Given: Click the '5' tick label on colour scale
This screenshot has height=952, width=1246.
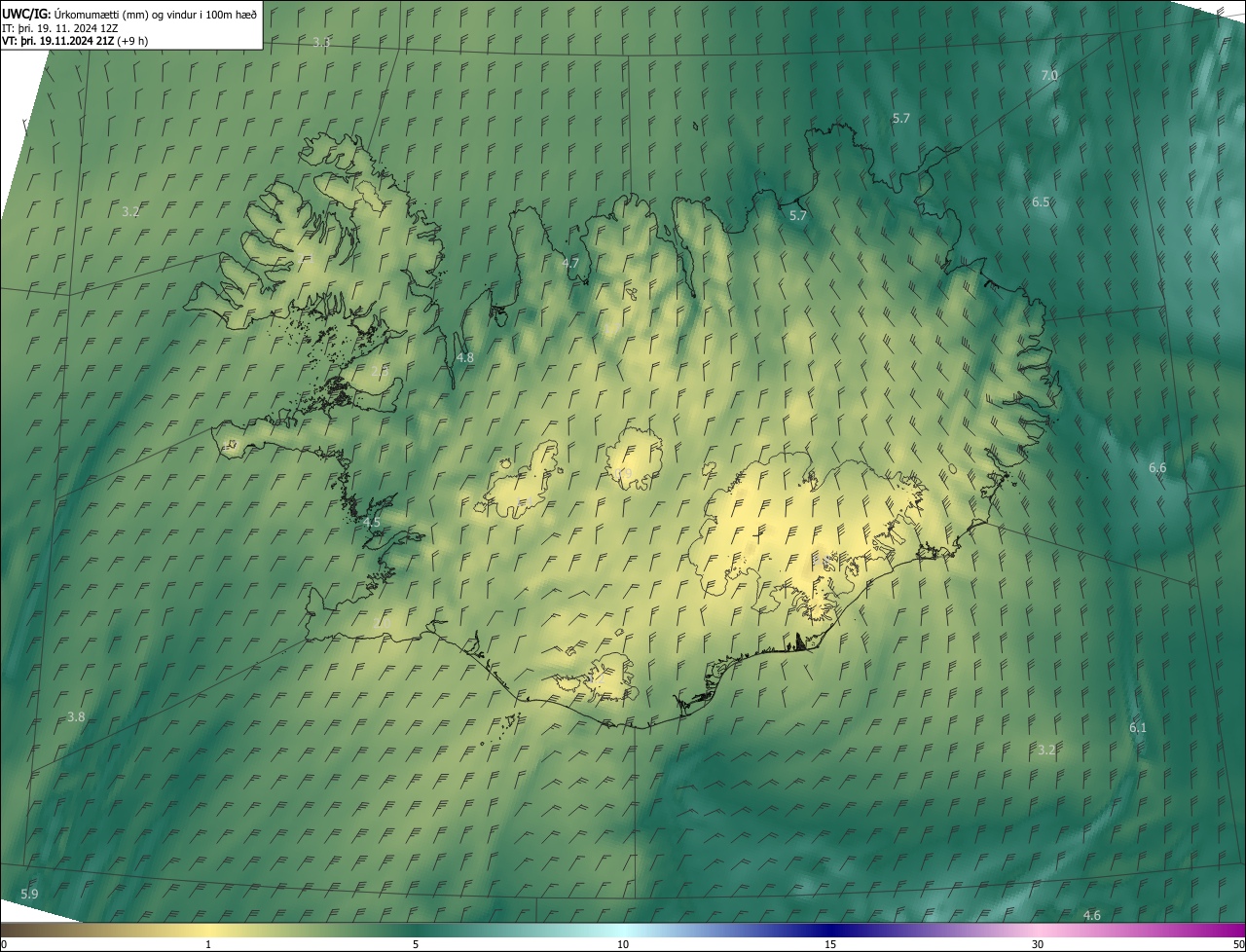Looking at the screenshot, I should [x=416, y=944].
